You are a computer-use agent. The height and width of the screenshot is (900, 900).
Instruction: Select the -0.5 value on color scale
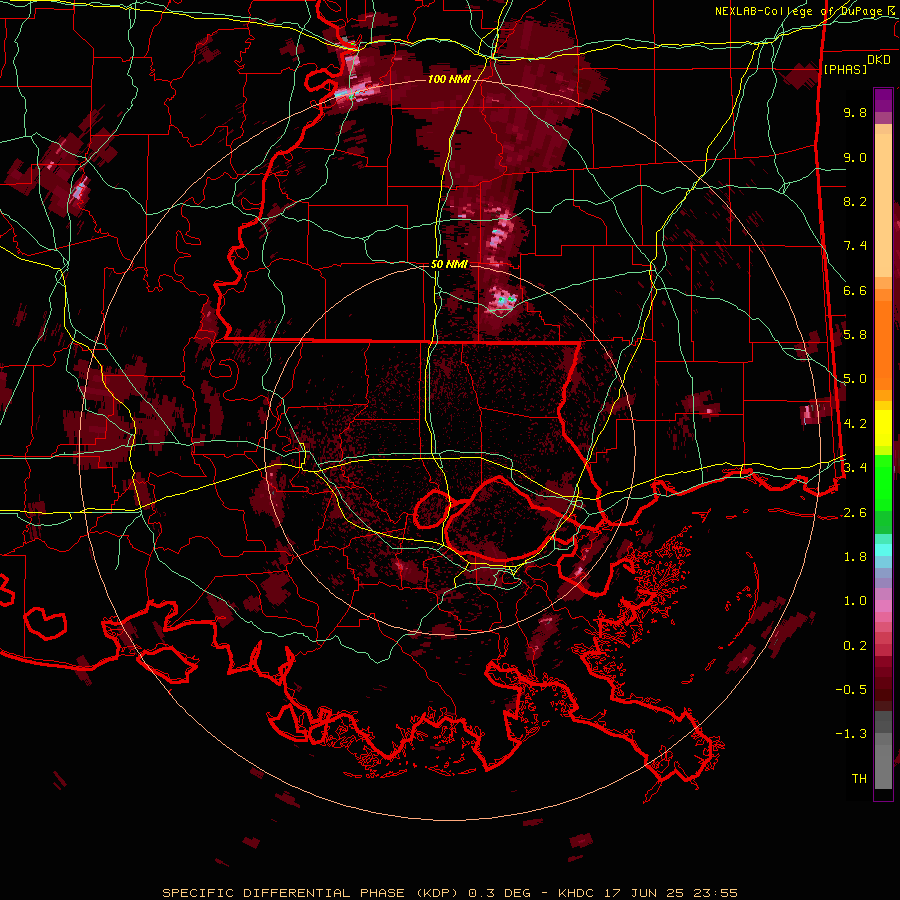851,690
